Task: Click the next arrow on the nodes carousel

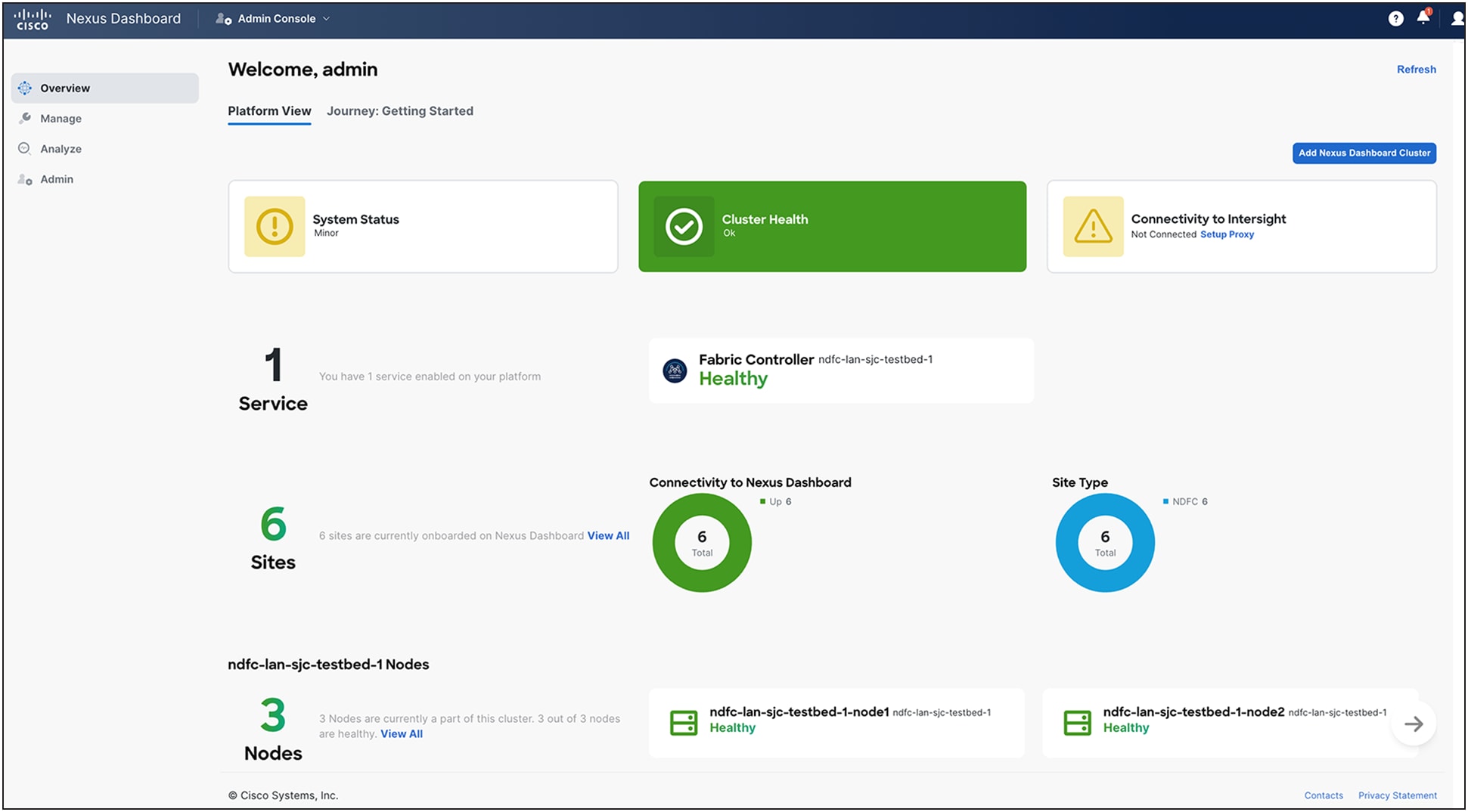Action: tap(1413, 724)
